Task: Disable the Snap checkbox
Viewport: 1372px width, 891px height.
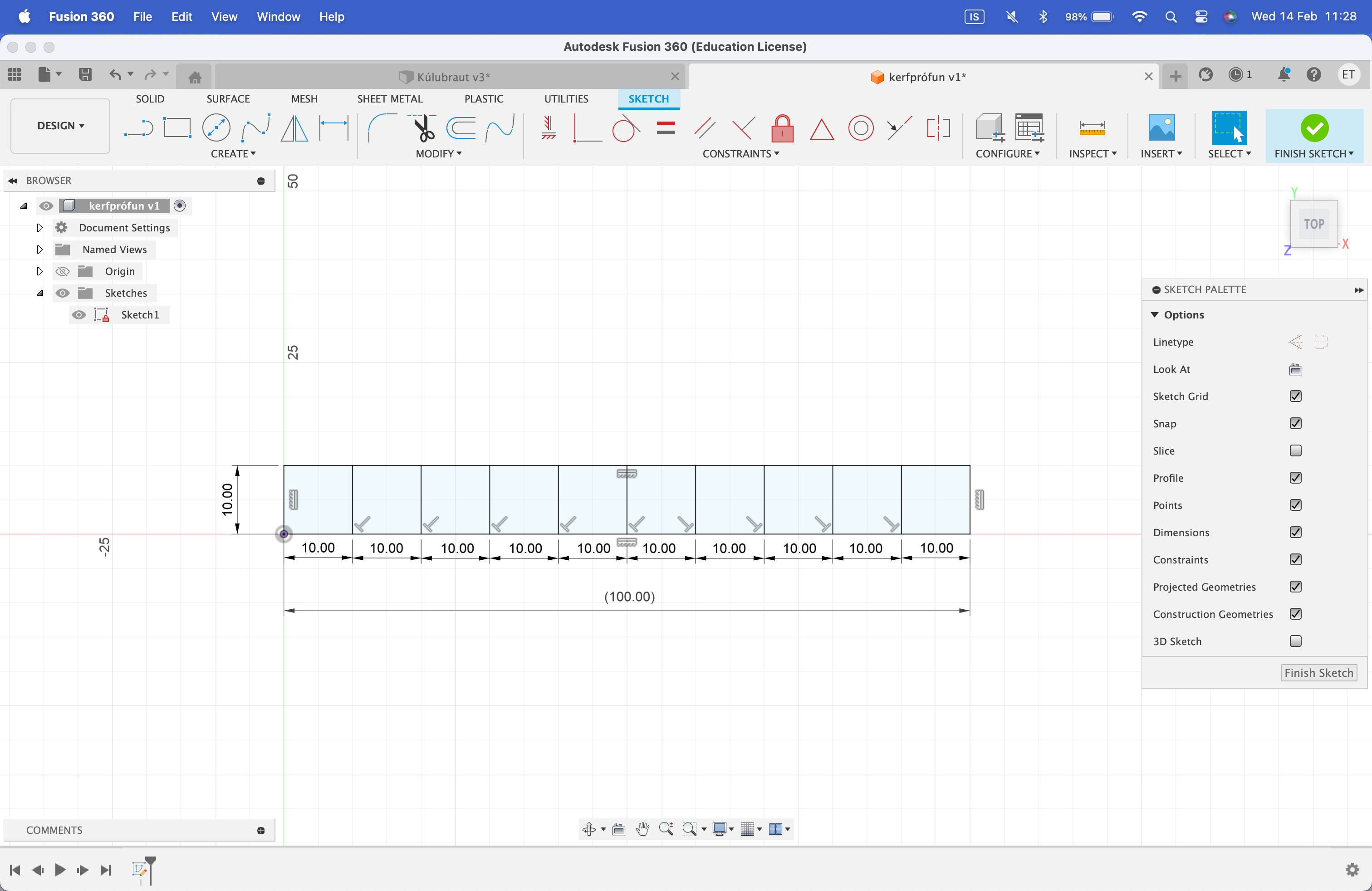Action: 1295,424
